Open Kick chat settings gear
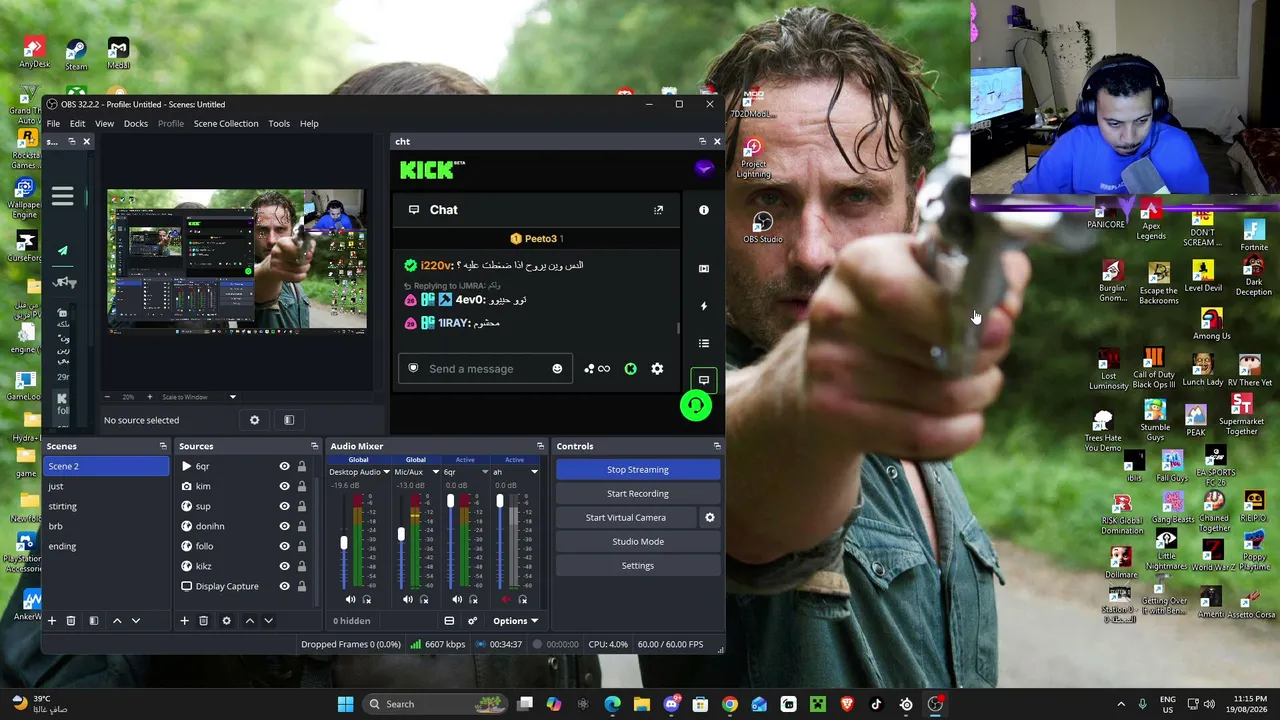The height and width of the screenshot is (720, 1280). click(657, 369)
